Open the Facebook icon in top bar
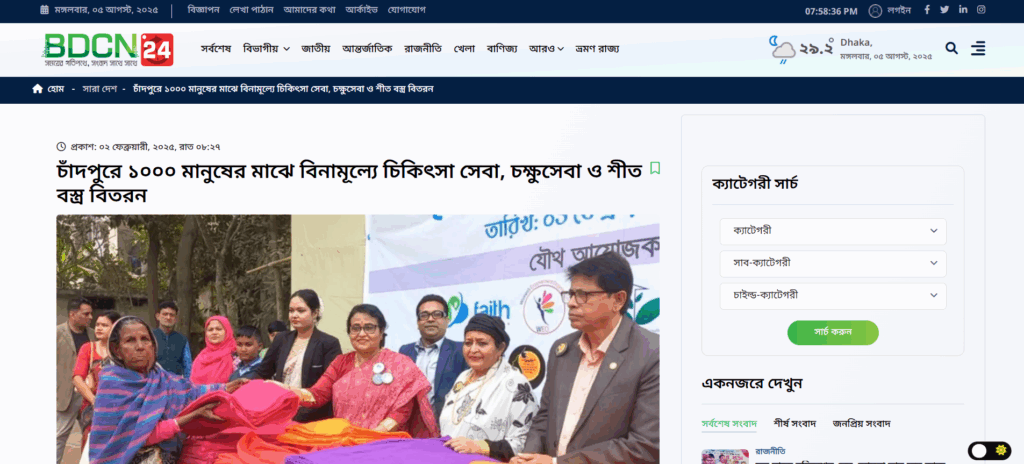 pyautogui.click(x=927, y=10)
